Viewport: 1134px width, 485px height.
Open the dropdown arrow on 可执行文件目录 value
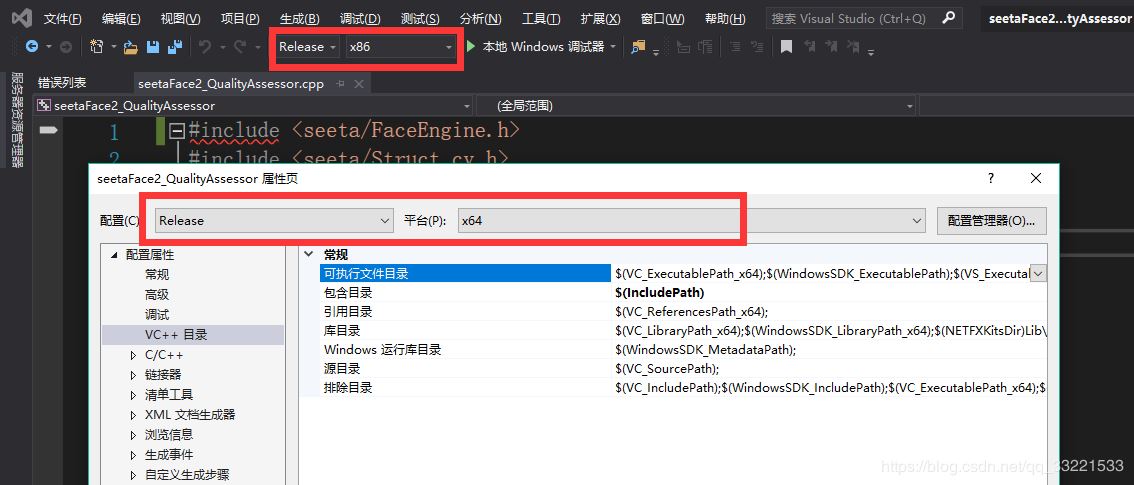click(x=1039, y=273)
